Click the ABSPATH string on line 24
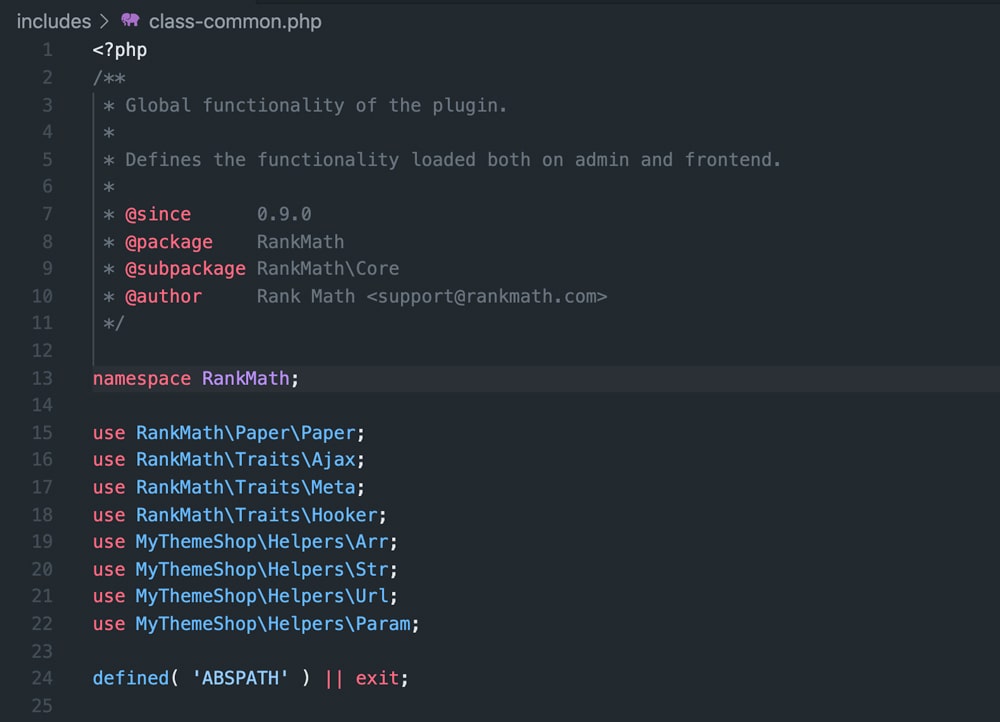Viewport: 1000px width, 722px height. 240,678
